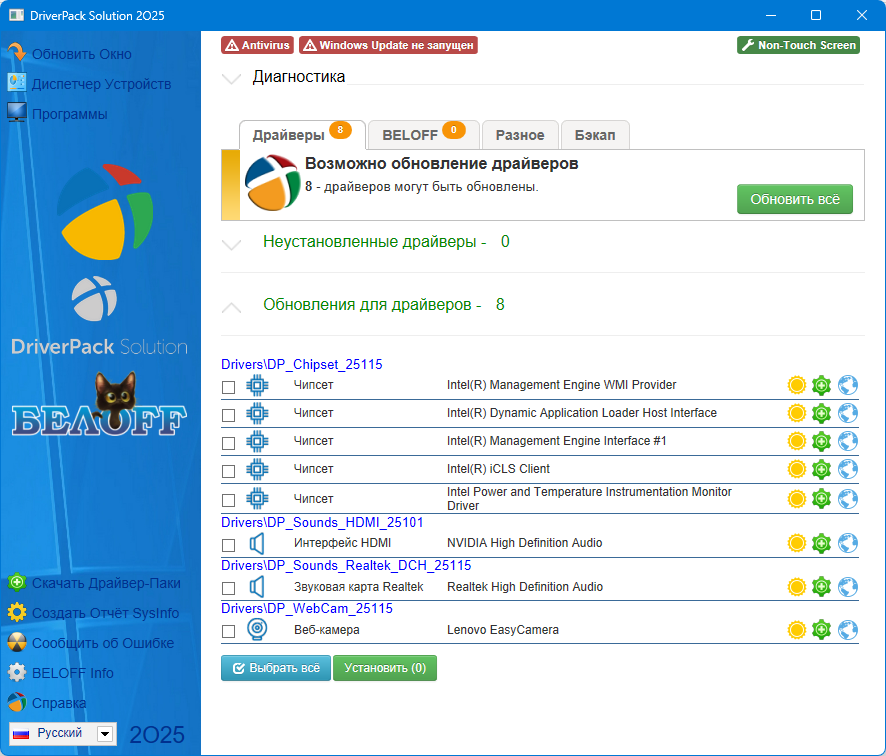
Task: Tick the Realtek High Definition Audio checkbox
Action: pos(228,589)
